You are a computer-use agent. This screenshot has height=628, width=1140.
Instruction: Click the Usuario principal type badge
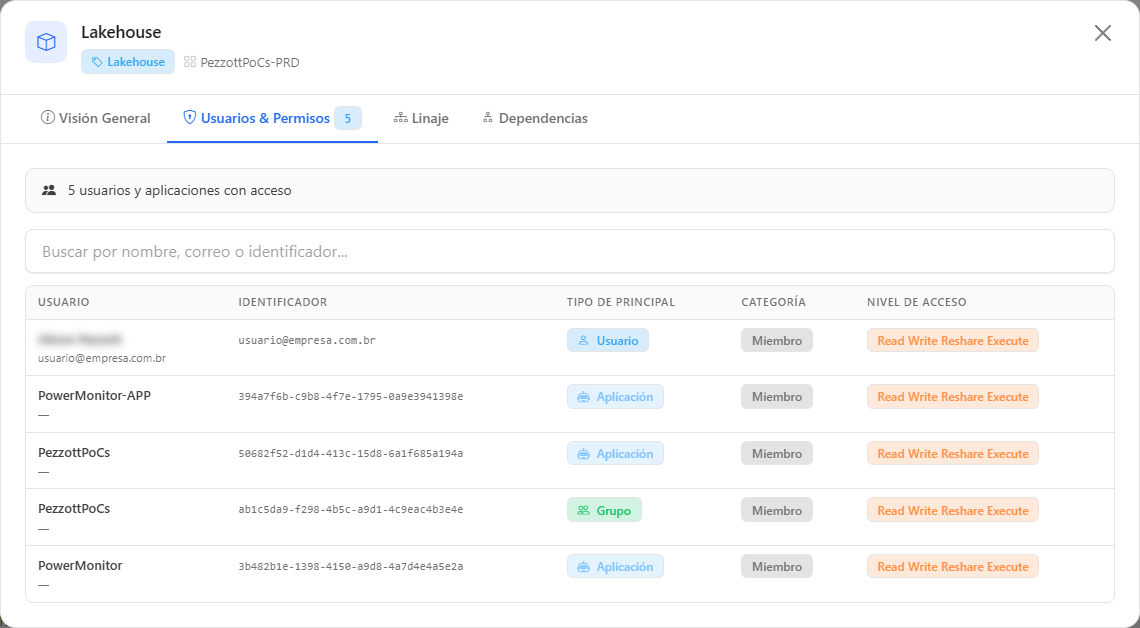pyautogui.click(x=608, y=340)
